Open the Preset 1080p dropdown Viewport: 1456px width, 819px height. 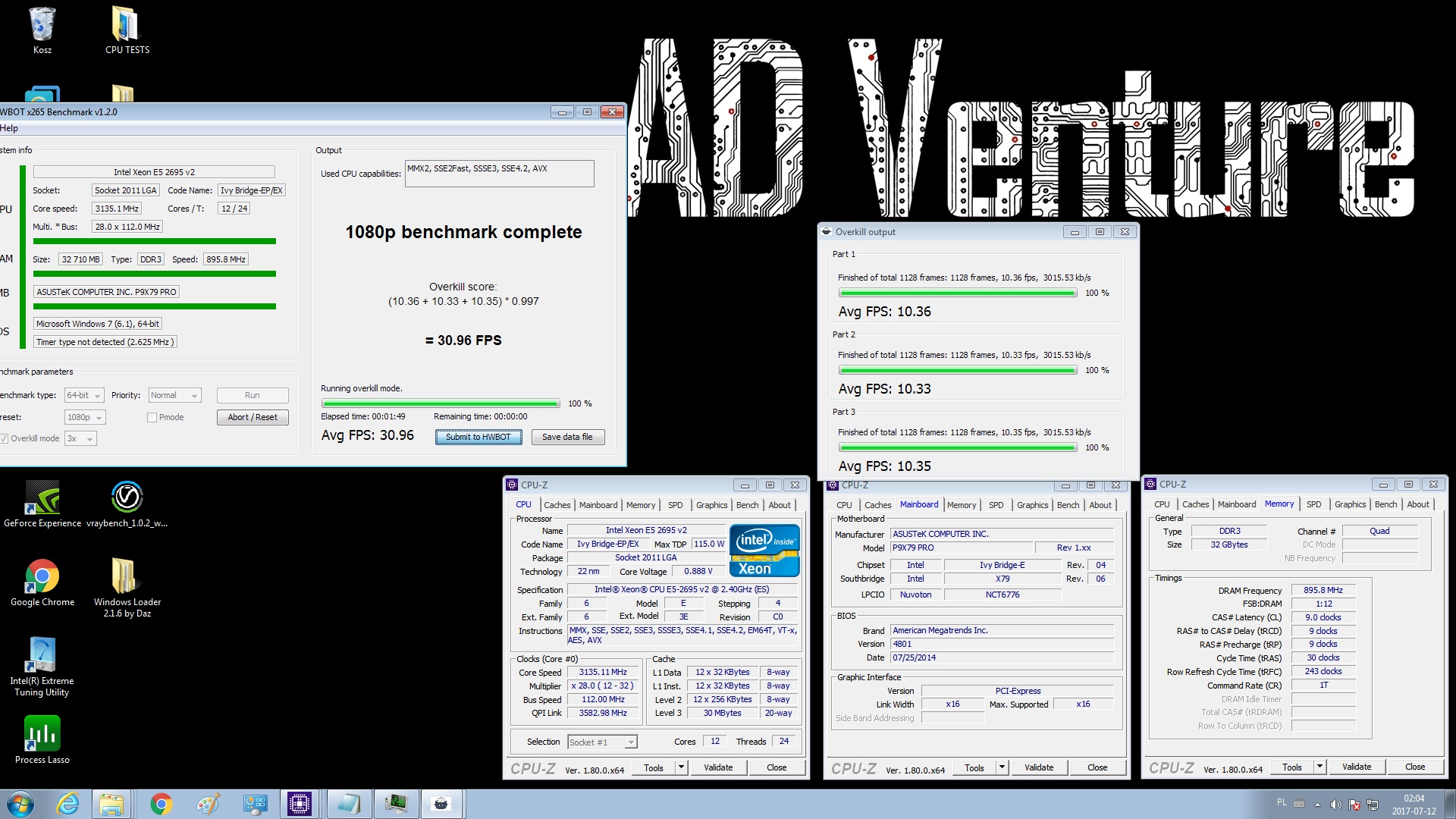(84, 417)
